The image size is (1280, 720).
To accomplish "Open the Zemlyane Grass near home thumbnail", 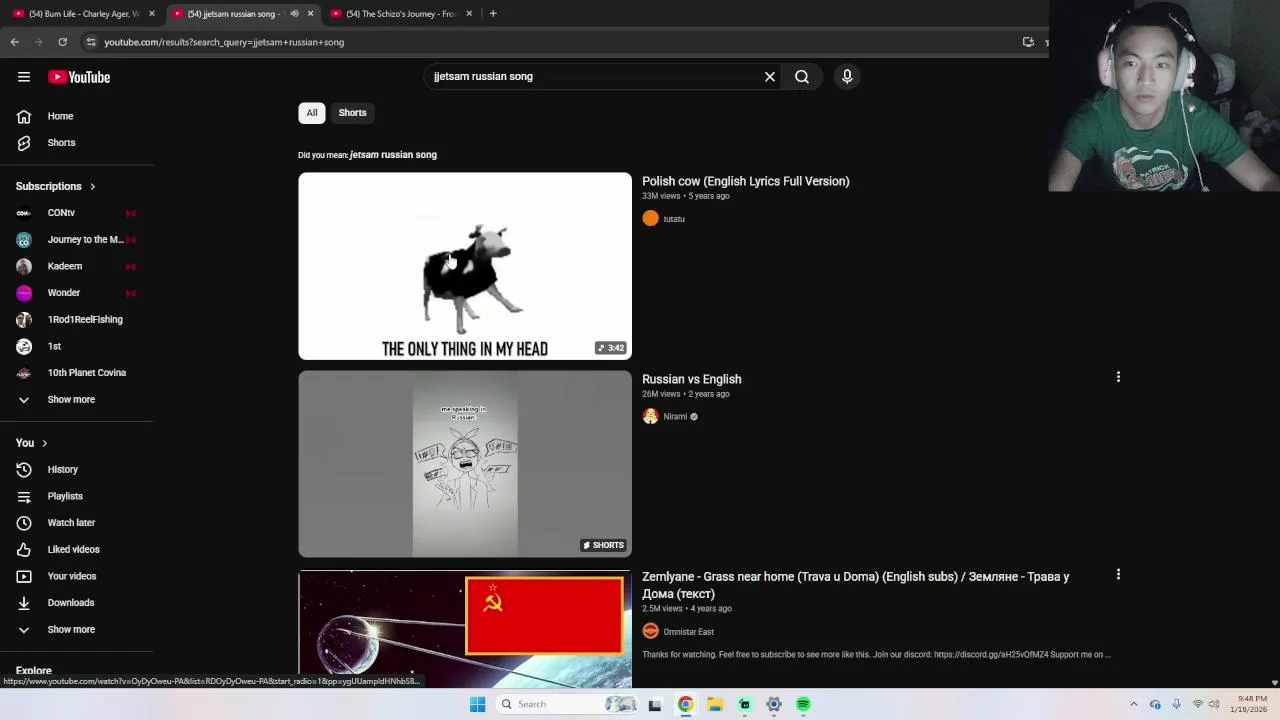I will coord(465,629).
